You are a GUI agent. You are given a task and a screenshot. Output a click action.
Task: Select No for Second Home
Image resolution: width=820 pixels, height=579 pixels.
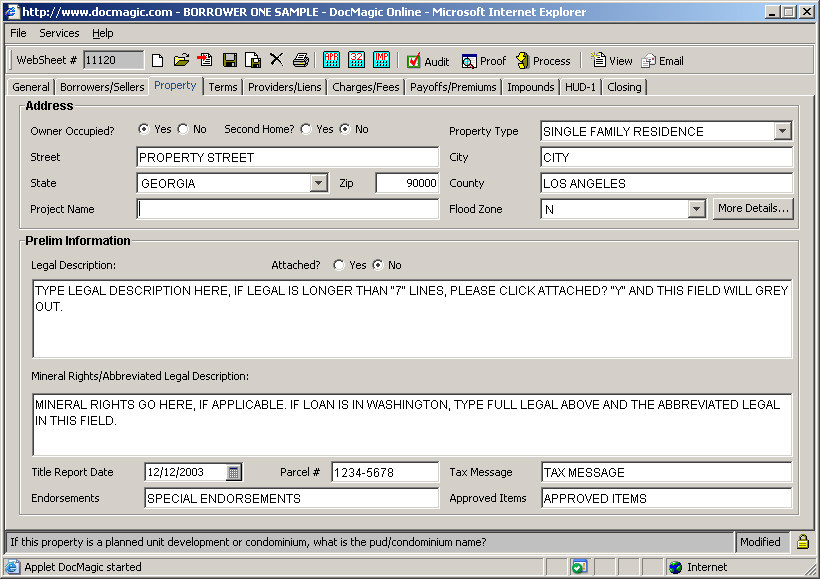[345, 129]
